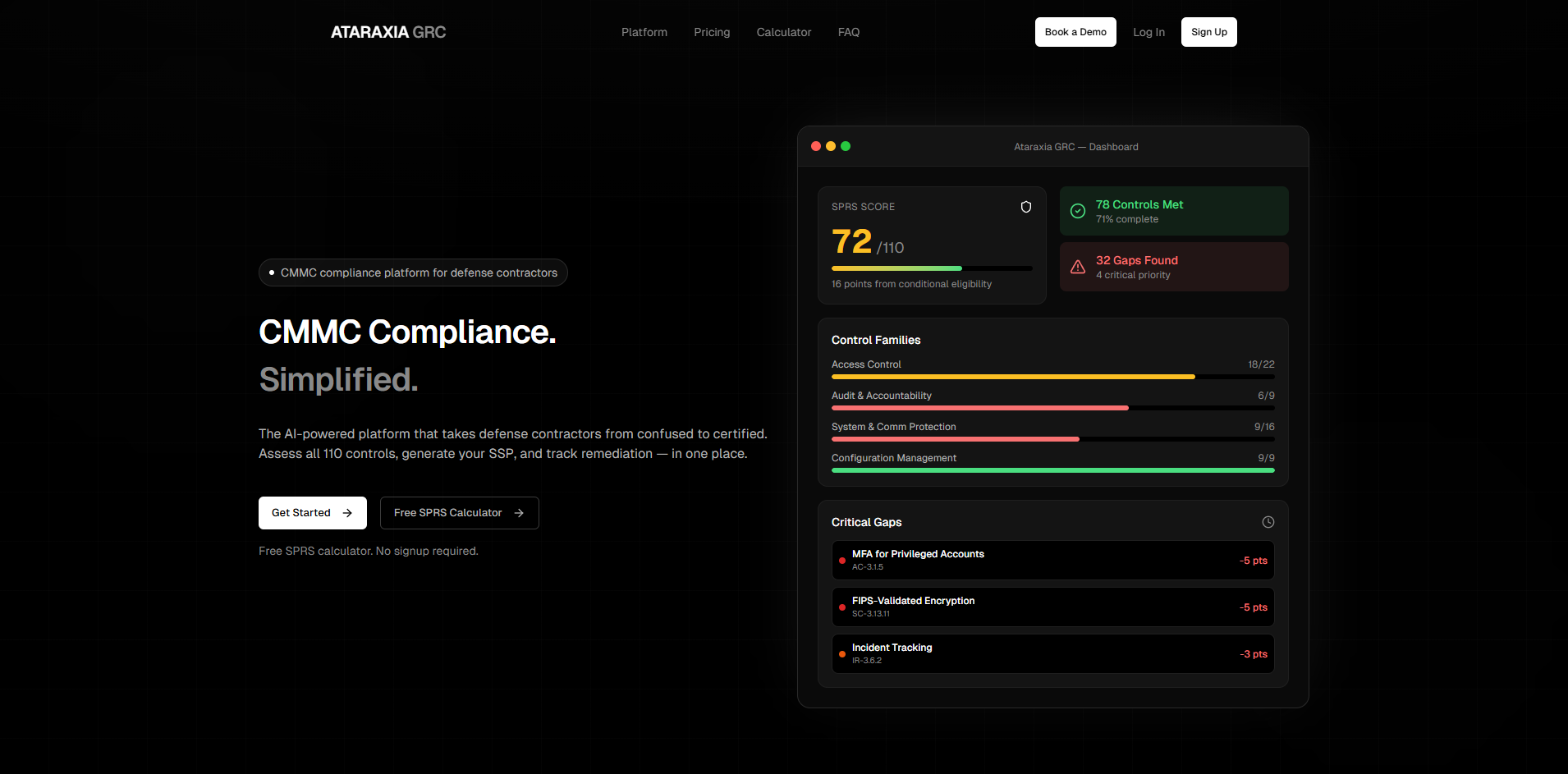
Task: Click the 78 Controls Met card
Action: [1174, 211]
